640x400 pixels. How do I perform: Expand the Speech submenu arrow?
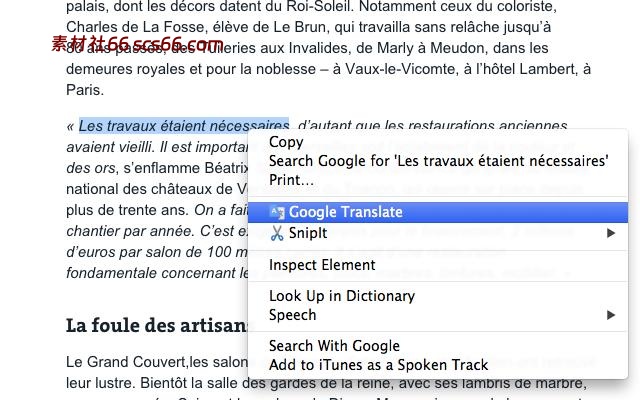point(611,315)
